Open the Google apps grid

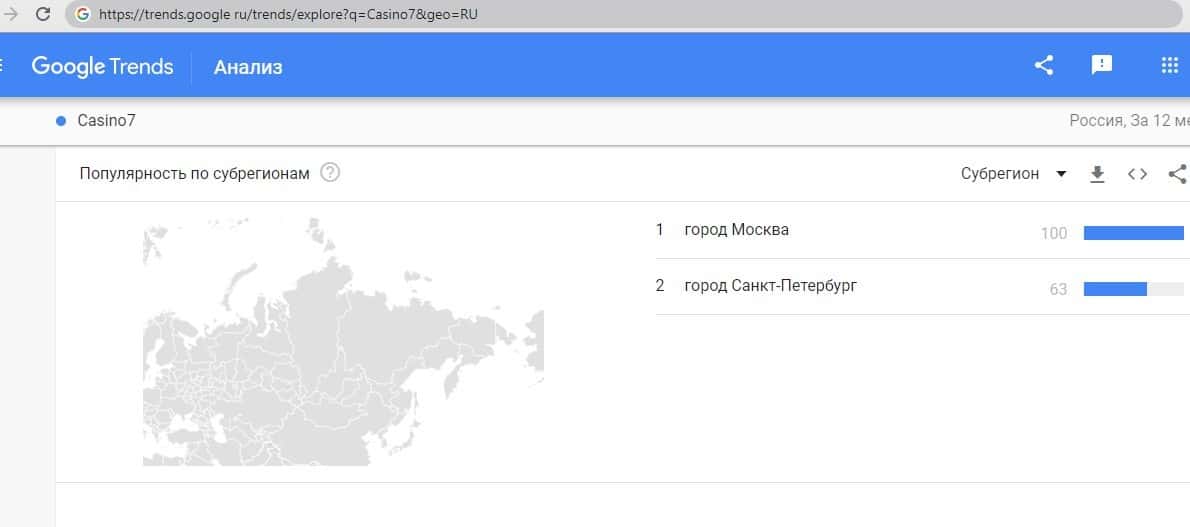[x=1169, y=66]
